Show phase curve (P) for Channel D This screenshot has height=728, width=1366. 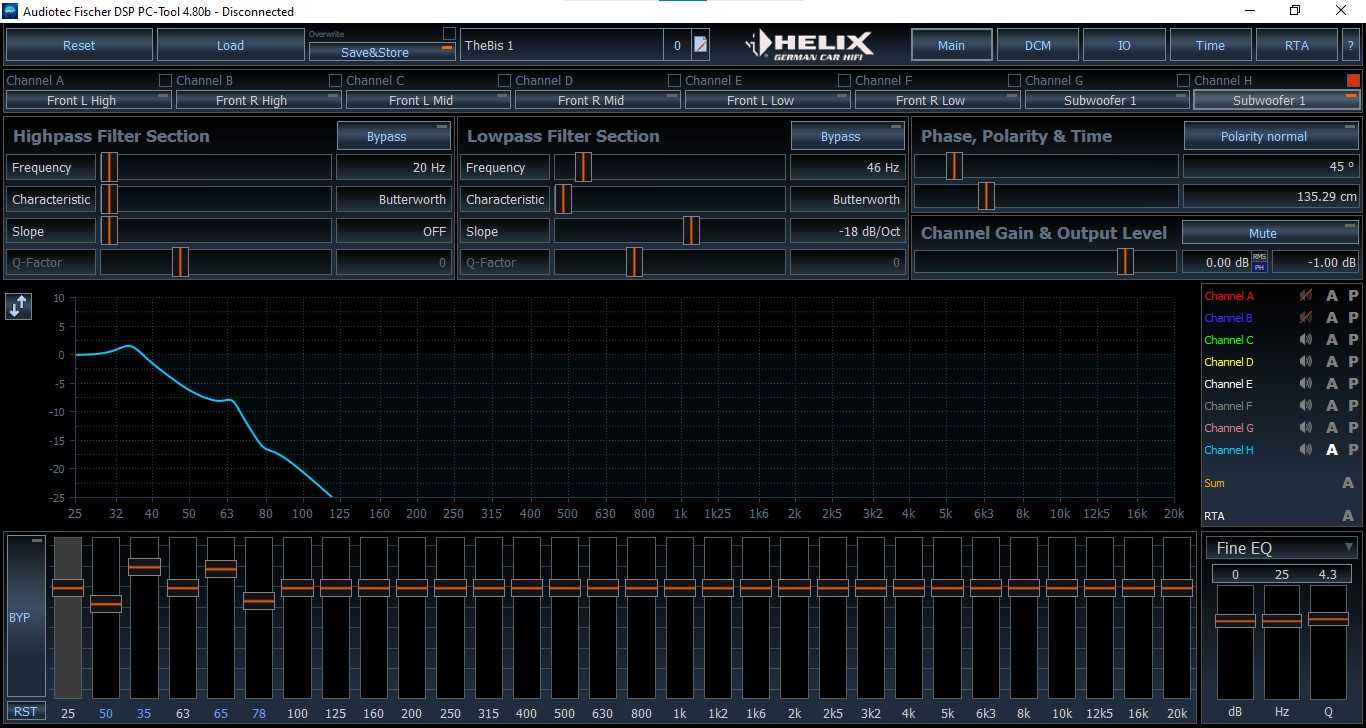click(x=1353, y=362)
